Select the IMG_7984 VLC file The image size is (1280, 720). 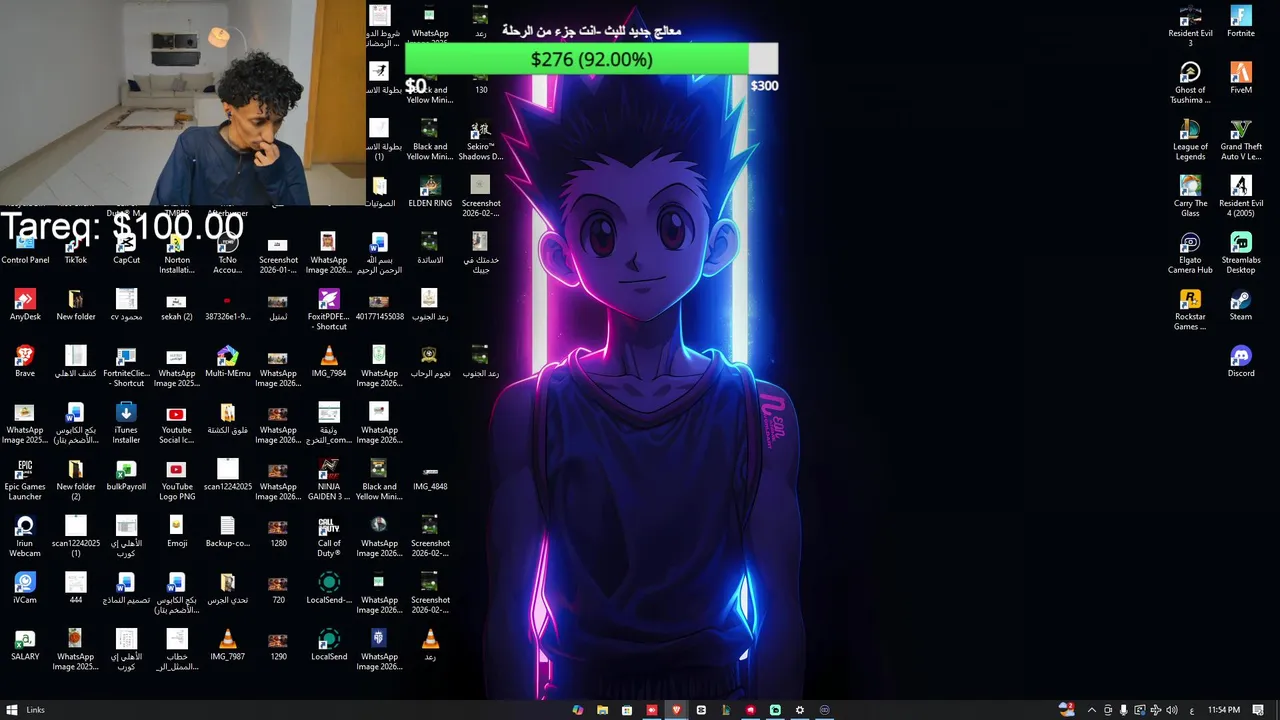coord(329,362)
